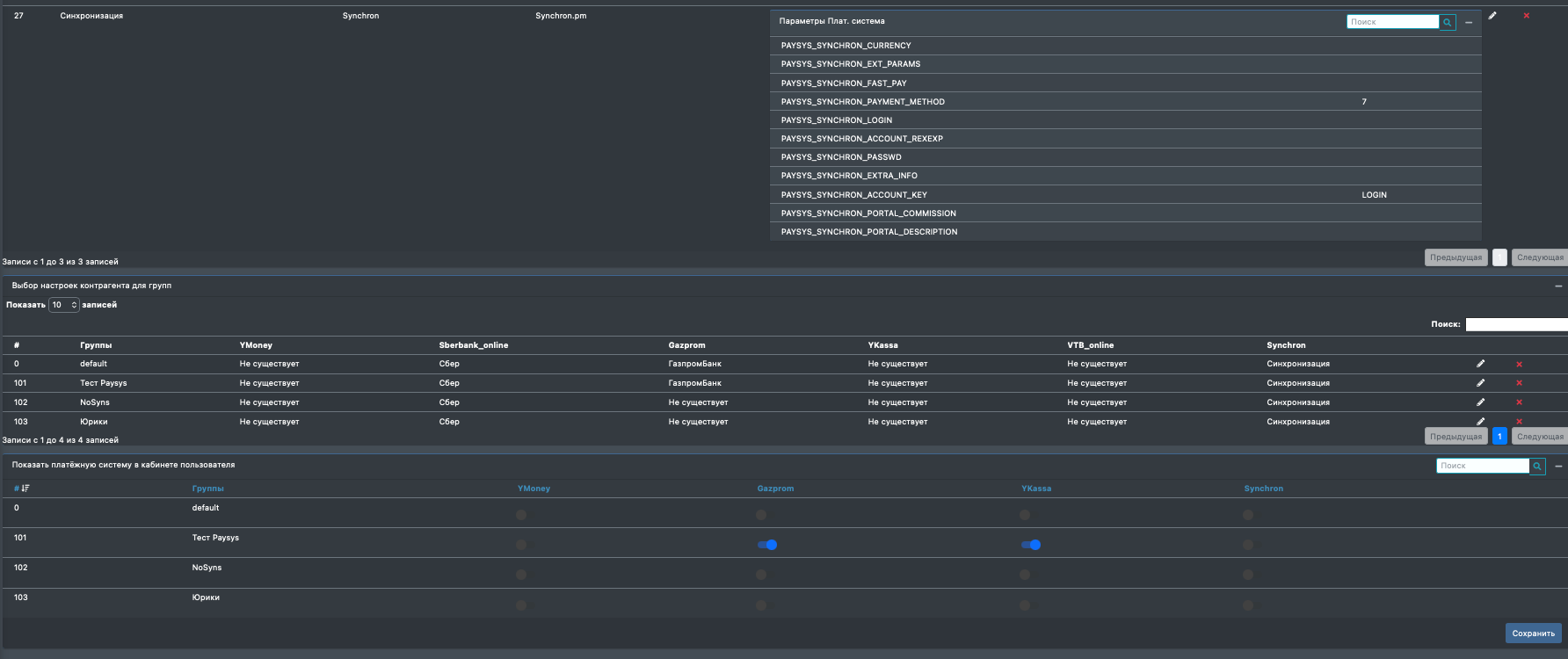Viewport: 1568px width, 659px height.
Task: Delete the default group settings row
Action: click(x=1519, y=364)
